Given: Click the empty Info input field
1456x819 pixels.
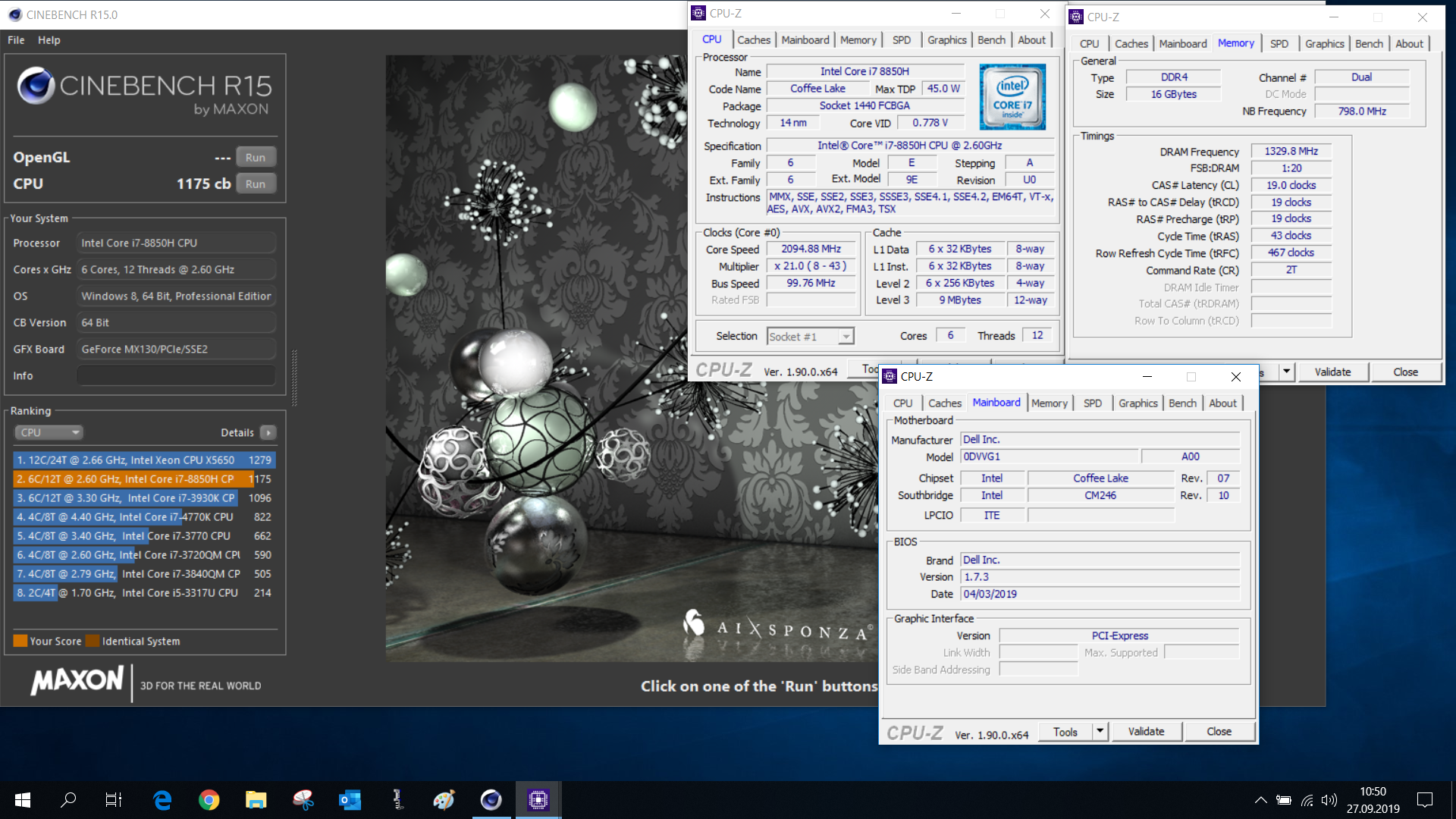Looking at the screenshot, I should click(176, 375).
